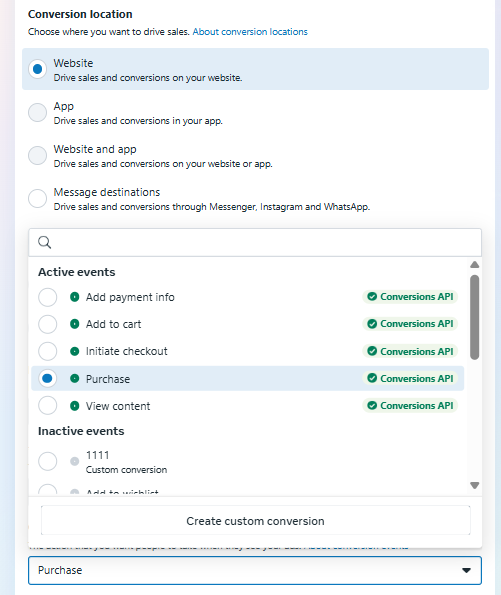
Task: Open About conversion locations link
Action: tap(250, 32)
